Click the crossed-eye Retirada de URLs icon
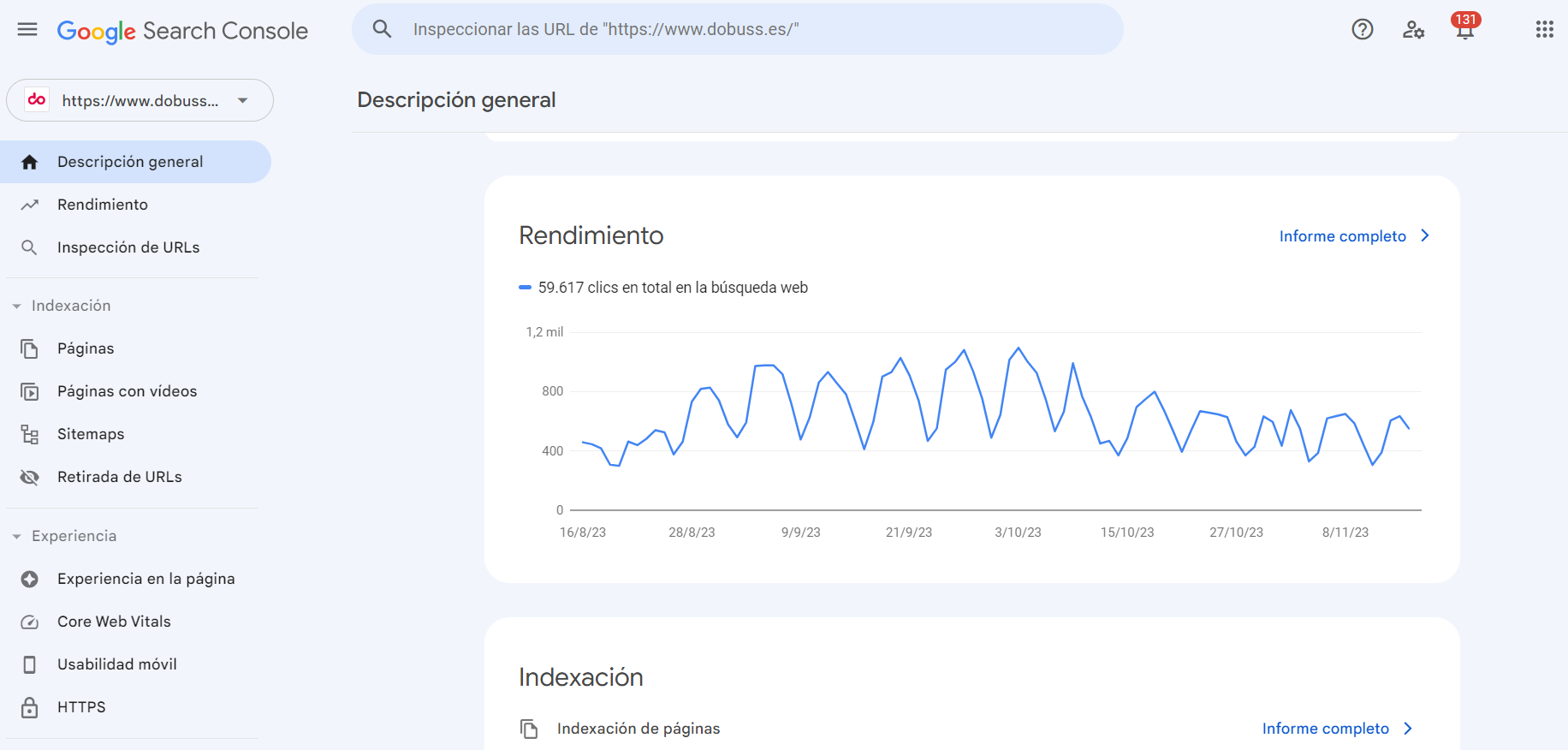This screenshot has width=1568, height=750. pyautogui.click(x=29, y=477)
